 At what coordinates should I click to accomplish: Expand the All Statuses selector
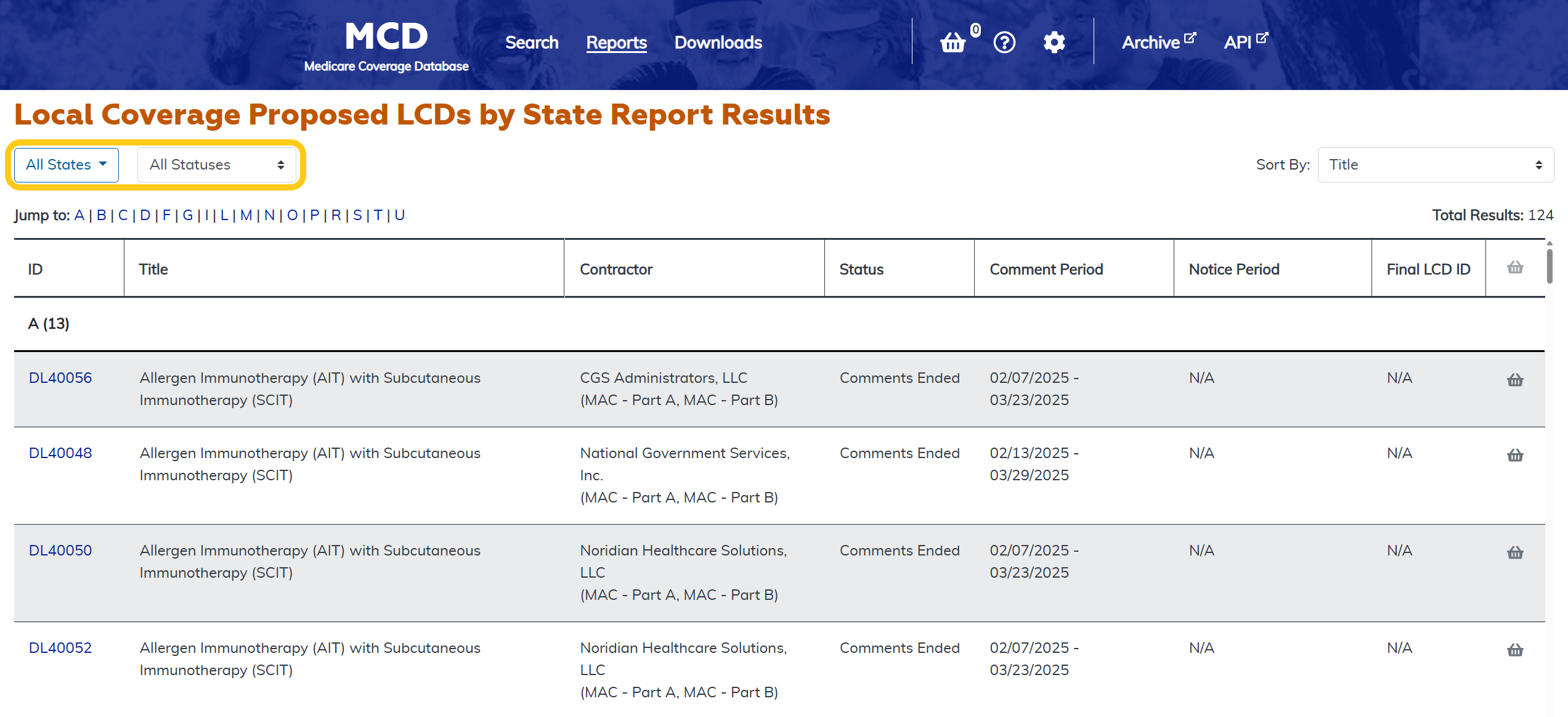pyautogui.click(x=217, y=165)
